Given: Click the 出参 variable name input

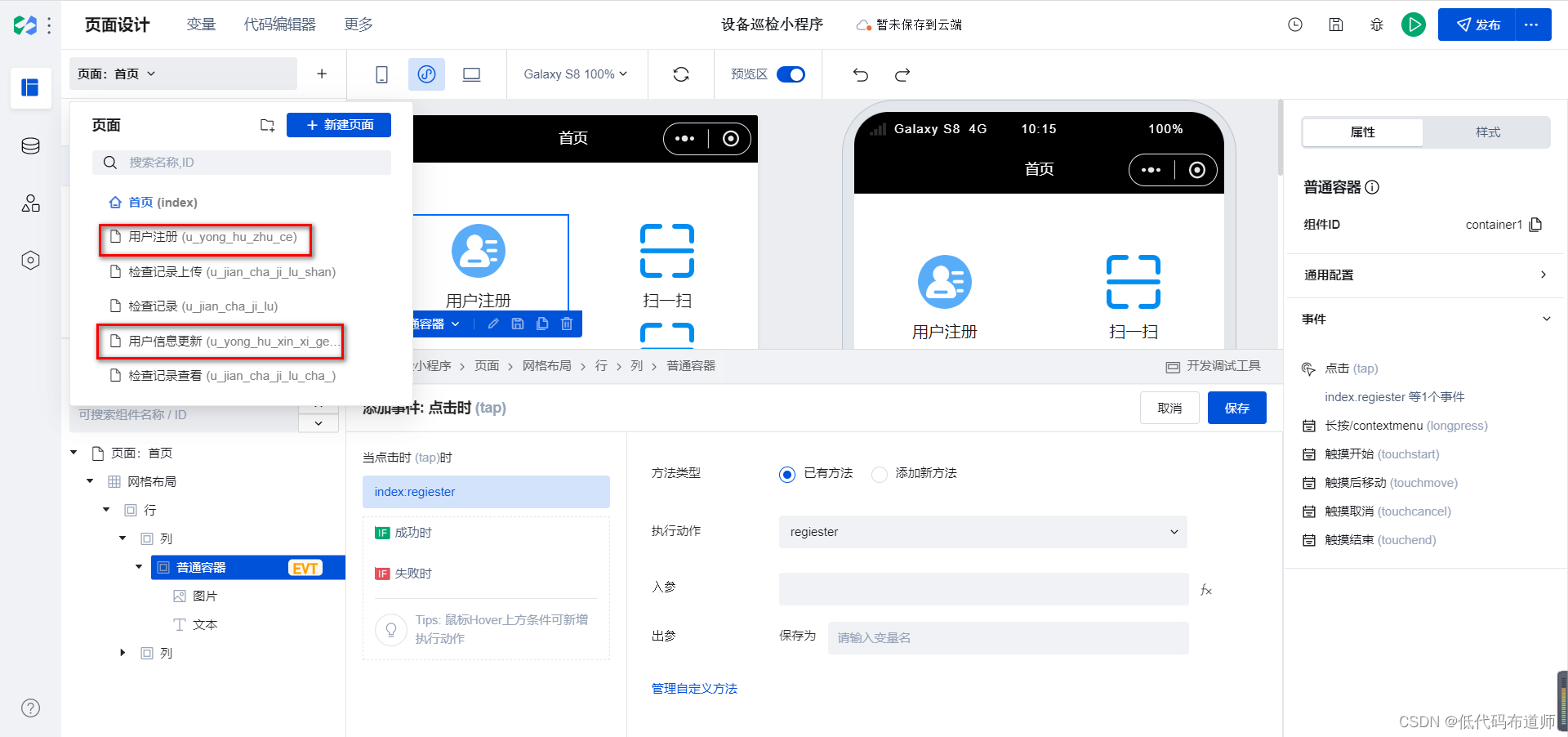Looking at the screenshot, I should (x=1008, y=638).
